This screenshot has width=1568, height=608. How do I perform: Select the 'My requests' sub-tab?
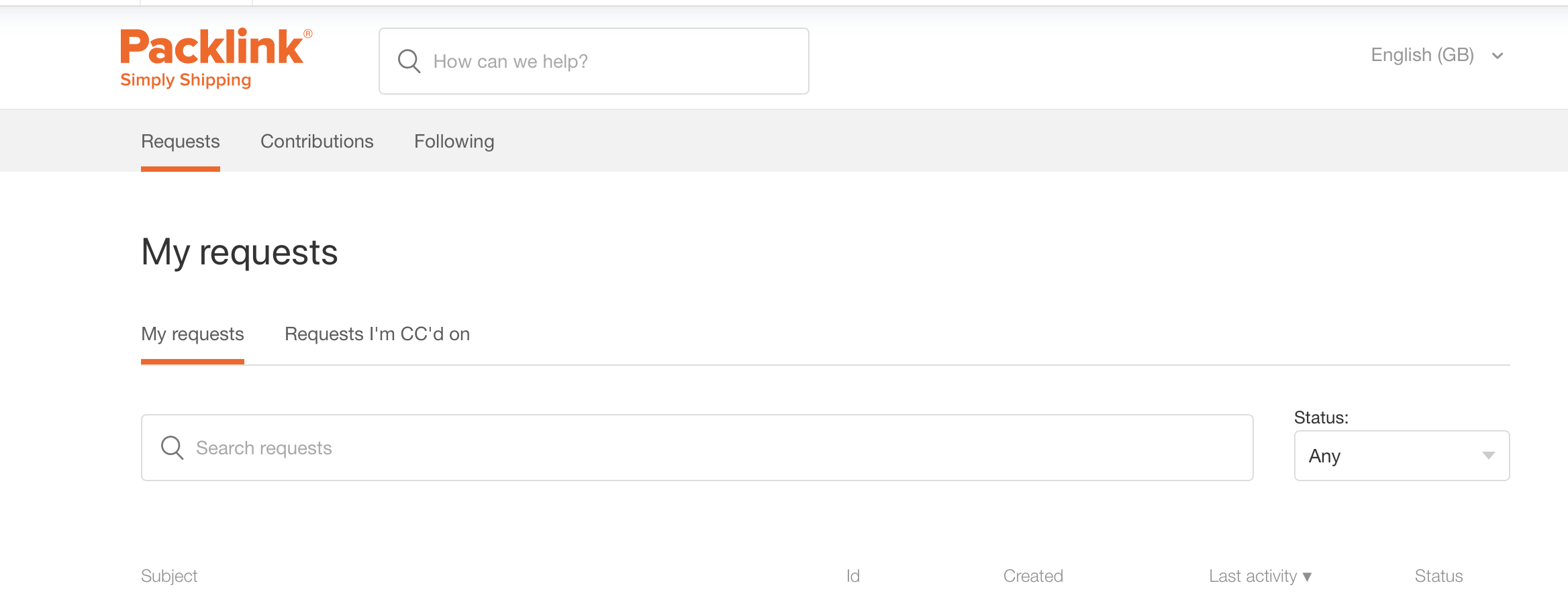[193, 334]
